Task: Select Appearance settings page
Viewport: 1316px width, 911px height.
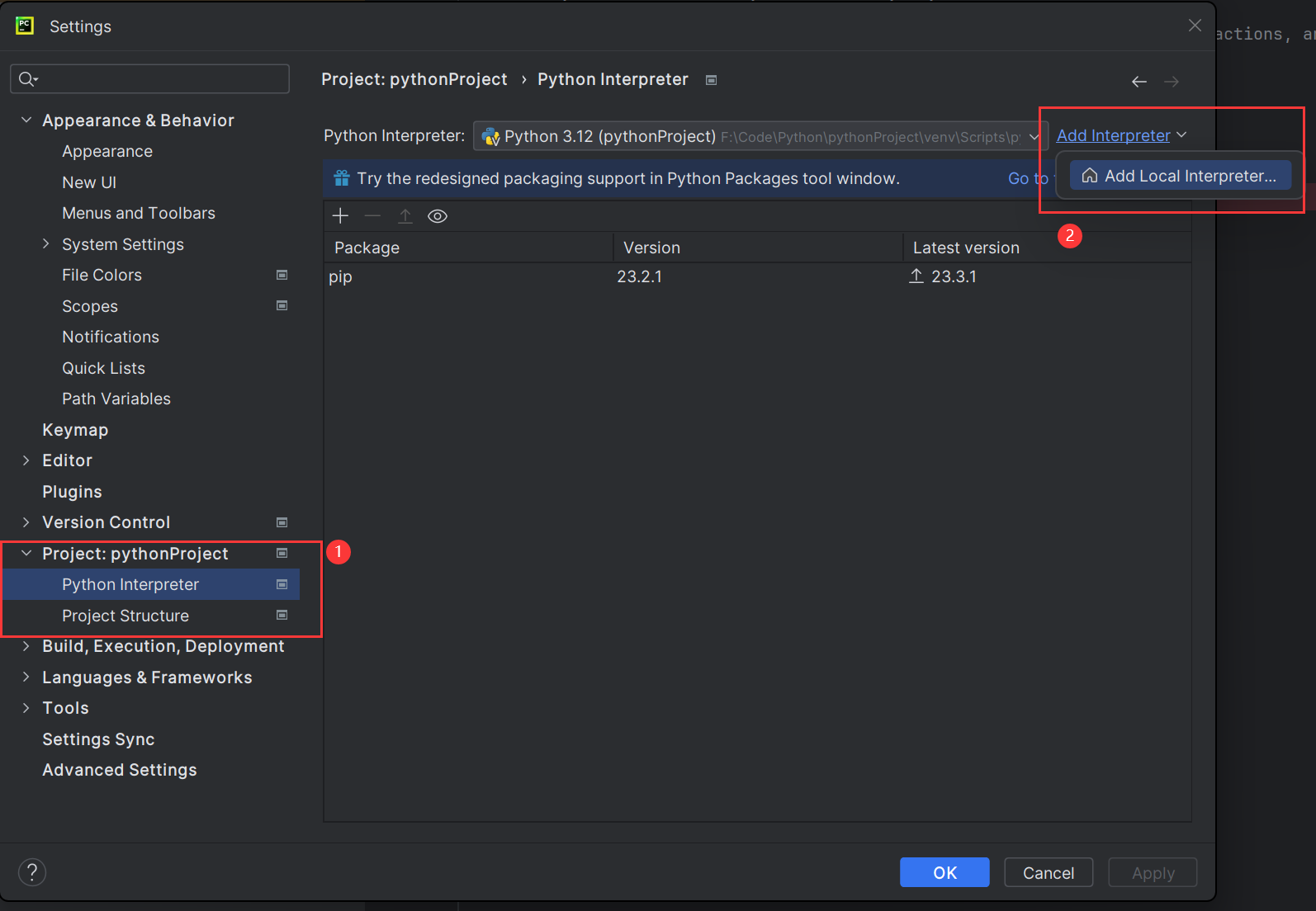Action: pyautogui.click(x=107, y=152)
